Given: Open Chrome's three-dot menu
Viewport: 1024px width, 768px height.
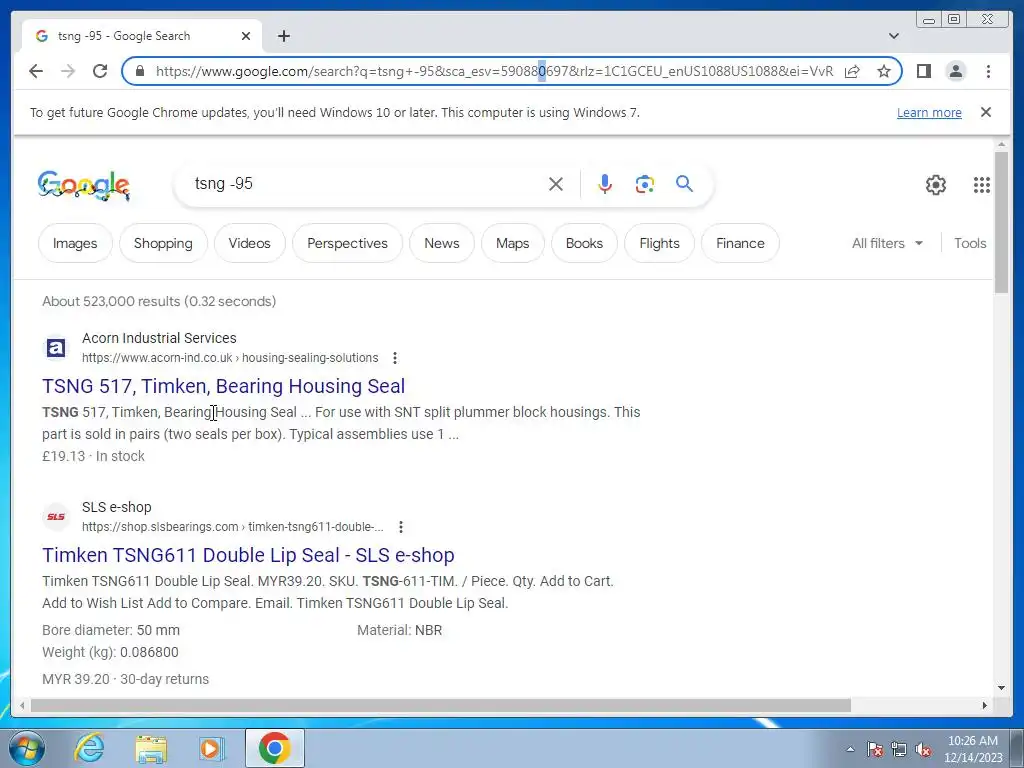Looking at the screenshot, I should click(x=988, y=71).
